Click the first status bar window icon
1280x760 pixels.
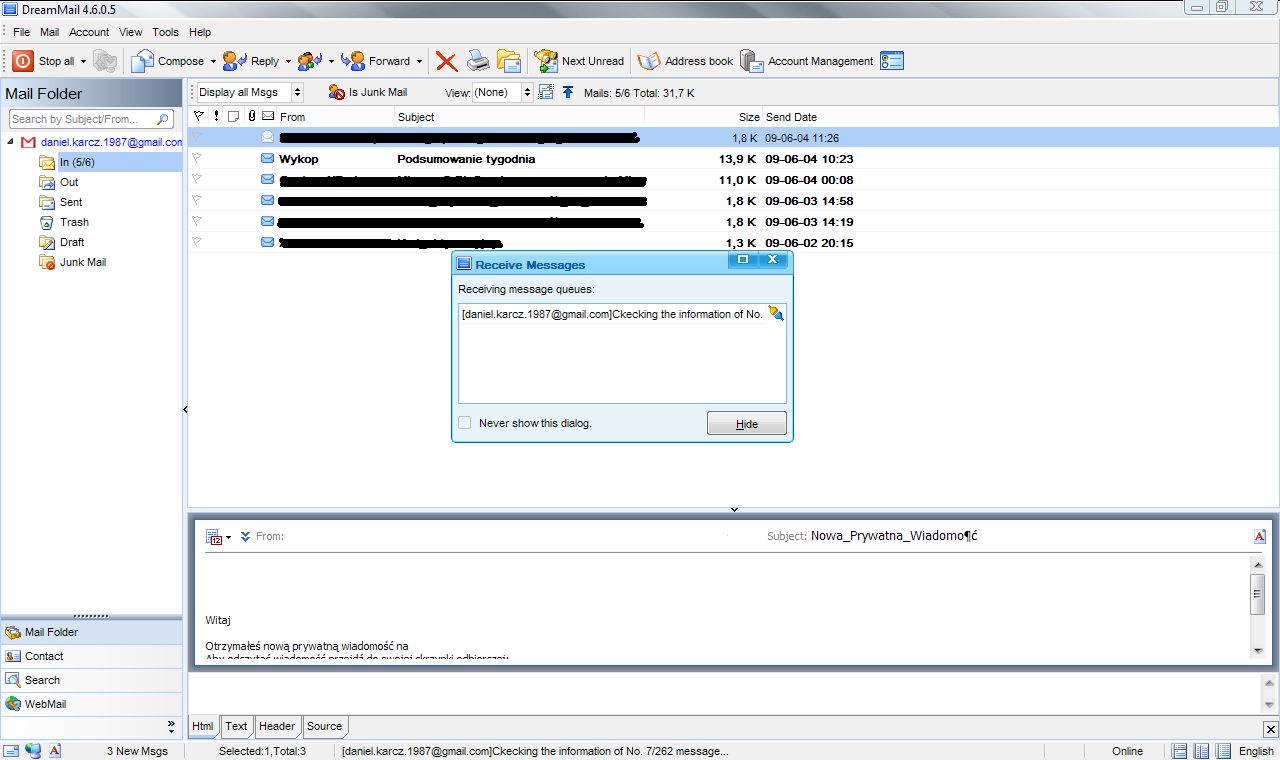[11, 751]
